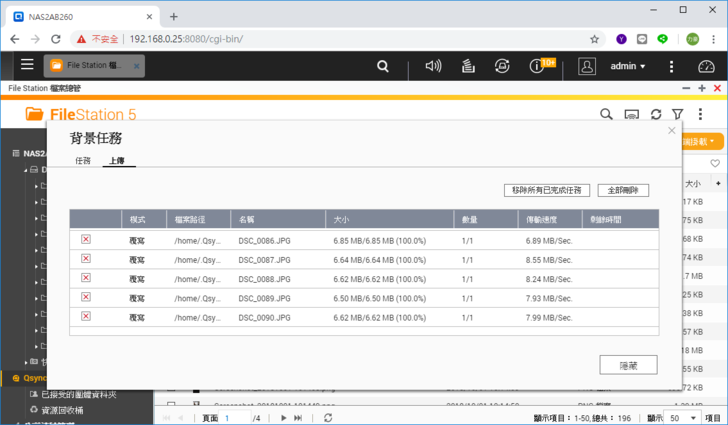Click the 隱藏 button
Image resolution: width=728 pixels, height=425 pixels.
click(x=628, y=365)
